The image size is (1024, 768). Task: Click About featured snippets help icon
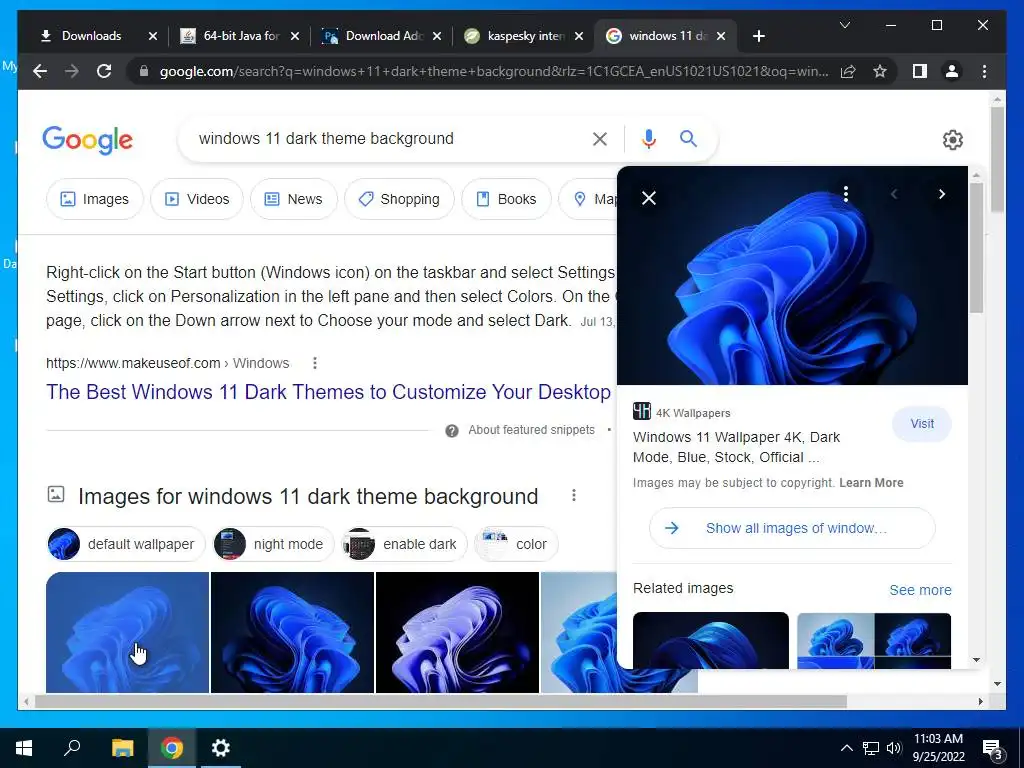452,430
